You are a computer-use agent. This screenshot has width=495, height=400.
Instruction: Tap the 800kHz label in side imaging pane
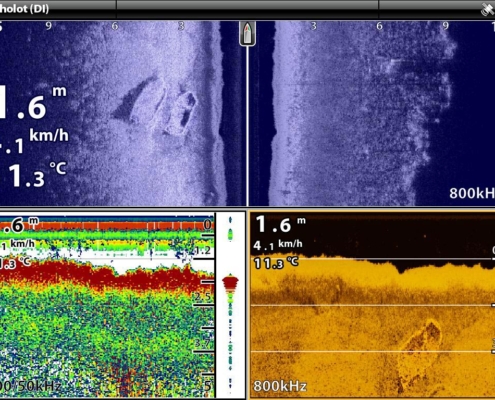(x=472, y=193)
